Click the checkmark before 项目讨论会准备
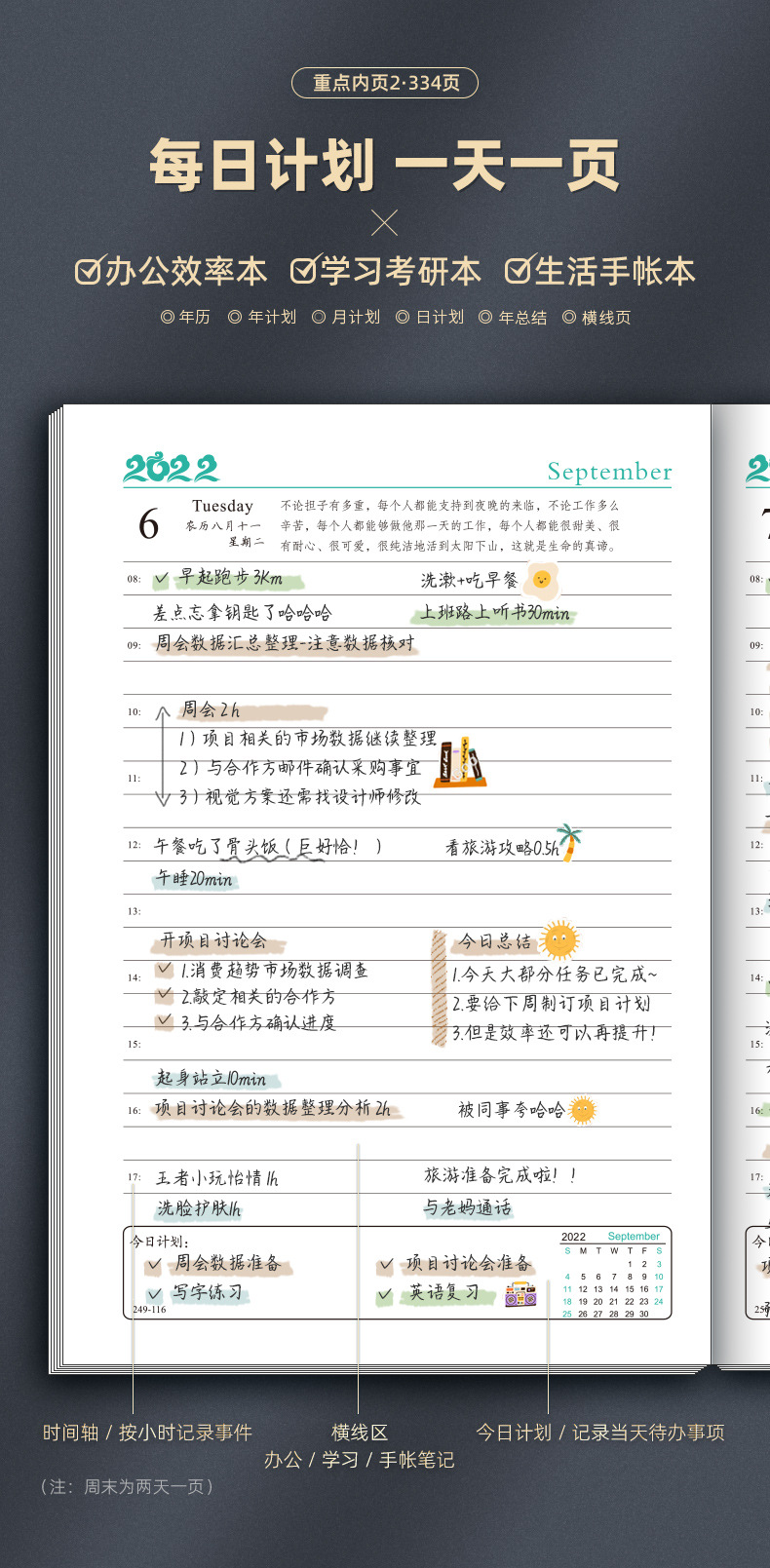Screen dimensions: 770x1568 (x=386, y=1265)
